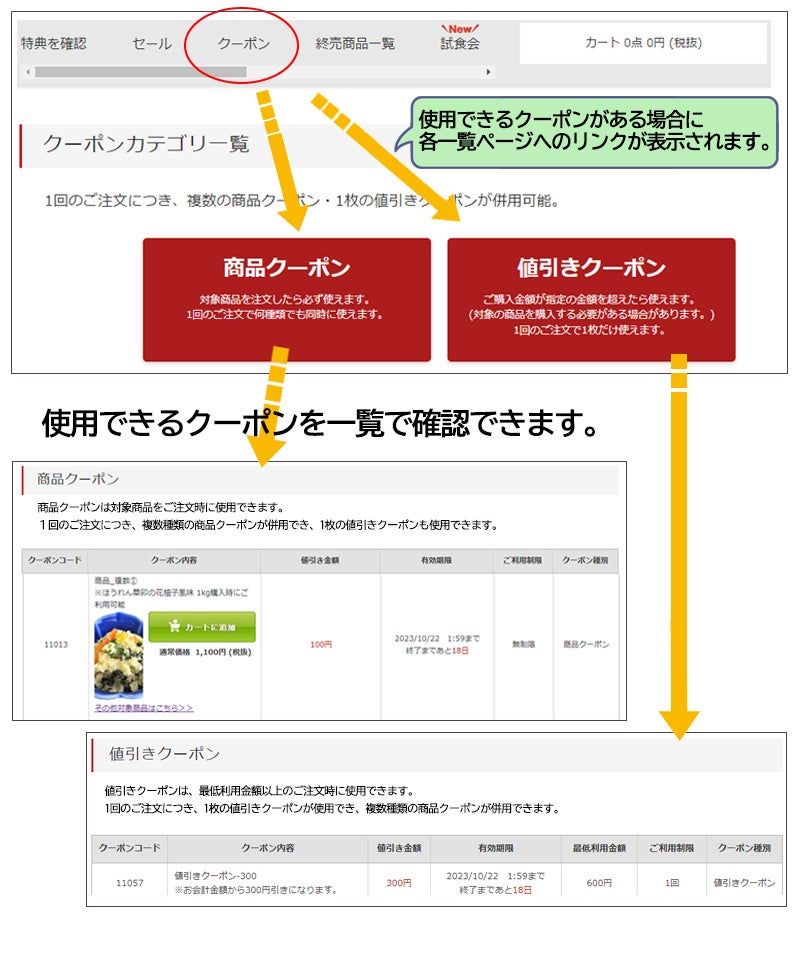The height and width of the screenshot is (963, 800).
Task: Click the 300円 discount amount
Action: (398, 883)
